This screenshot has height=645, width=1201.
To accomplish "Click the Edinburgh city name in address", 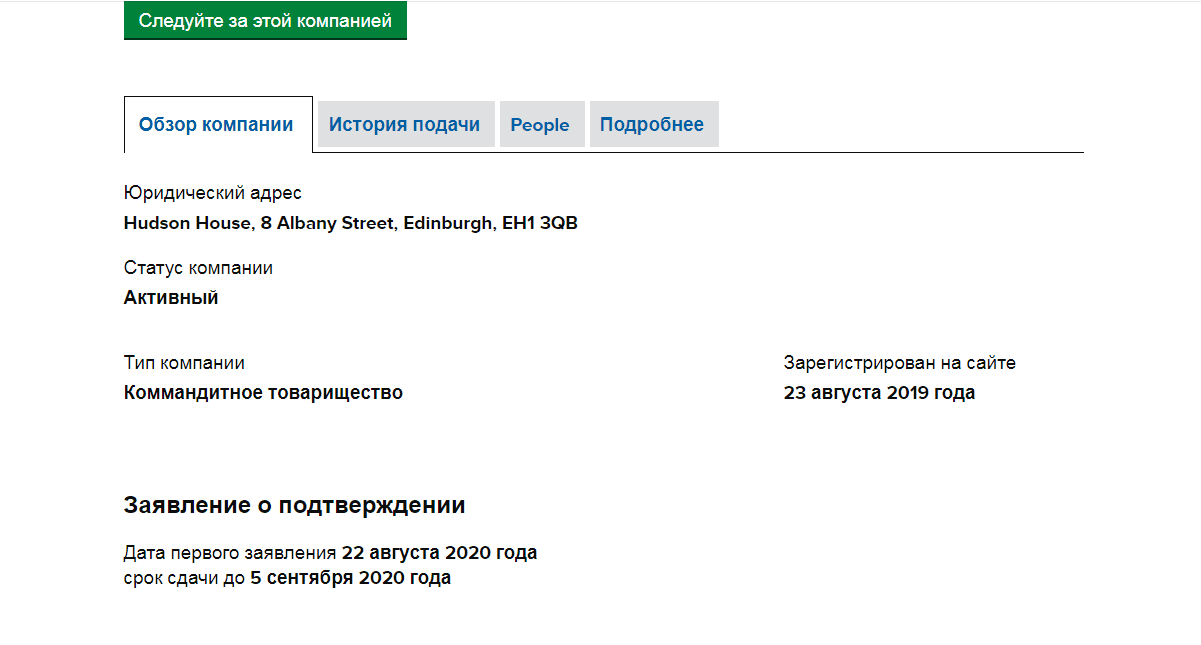I will (448, 223).
